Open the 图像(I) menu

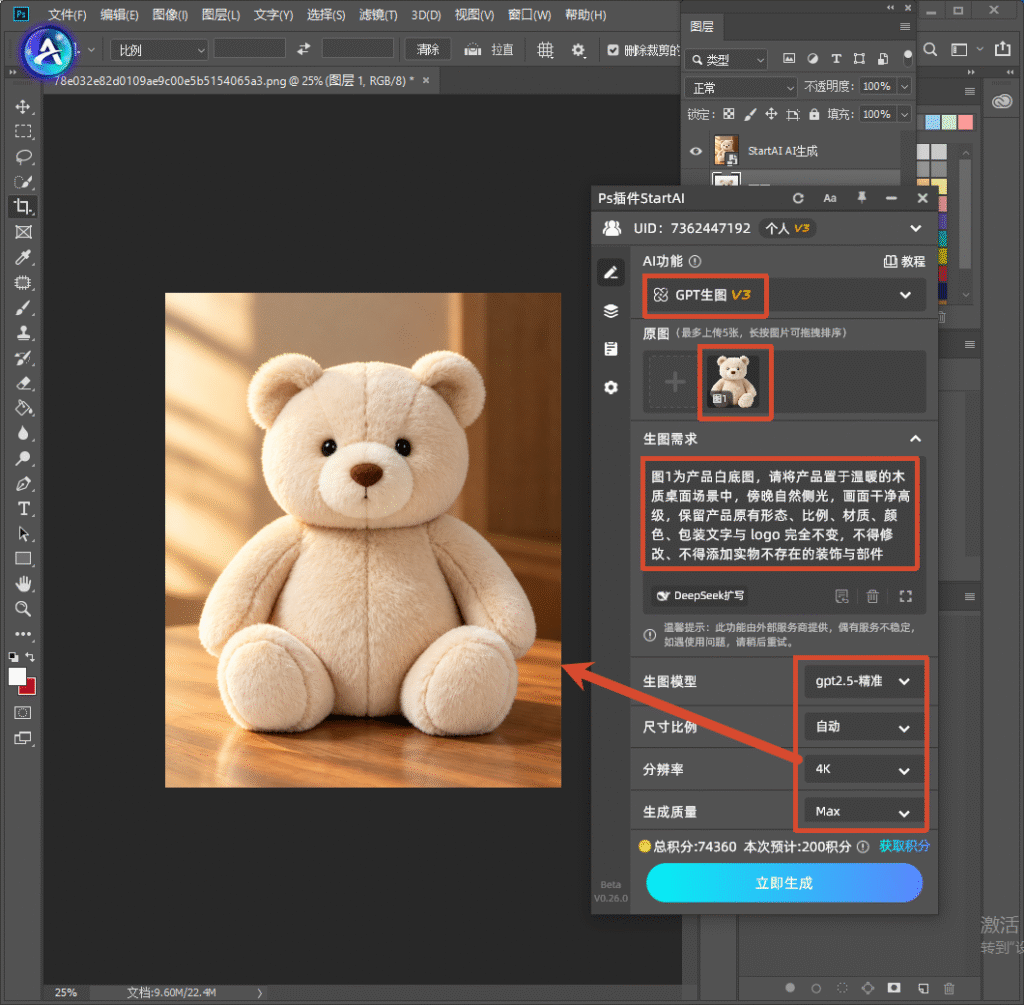point(170,14)
